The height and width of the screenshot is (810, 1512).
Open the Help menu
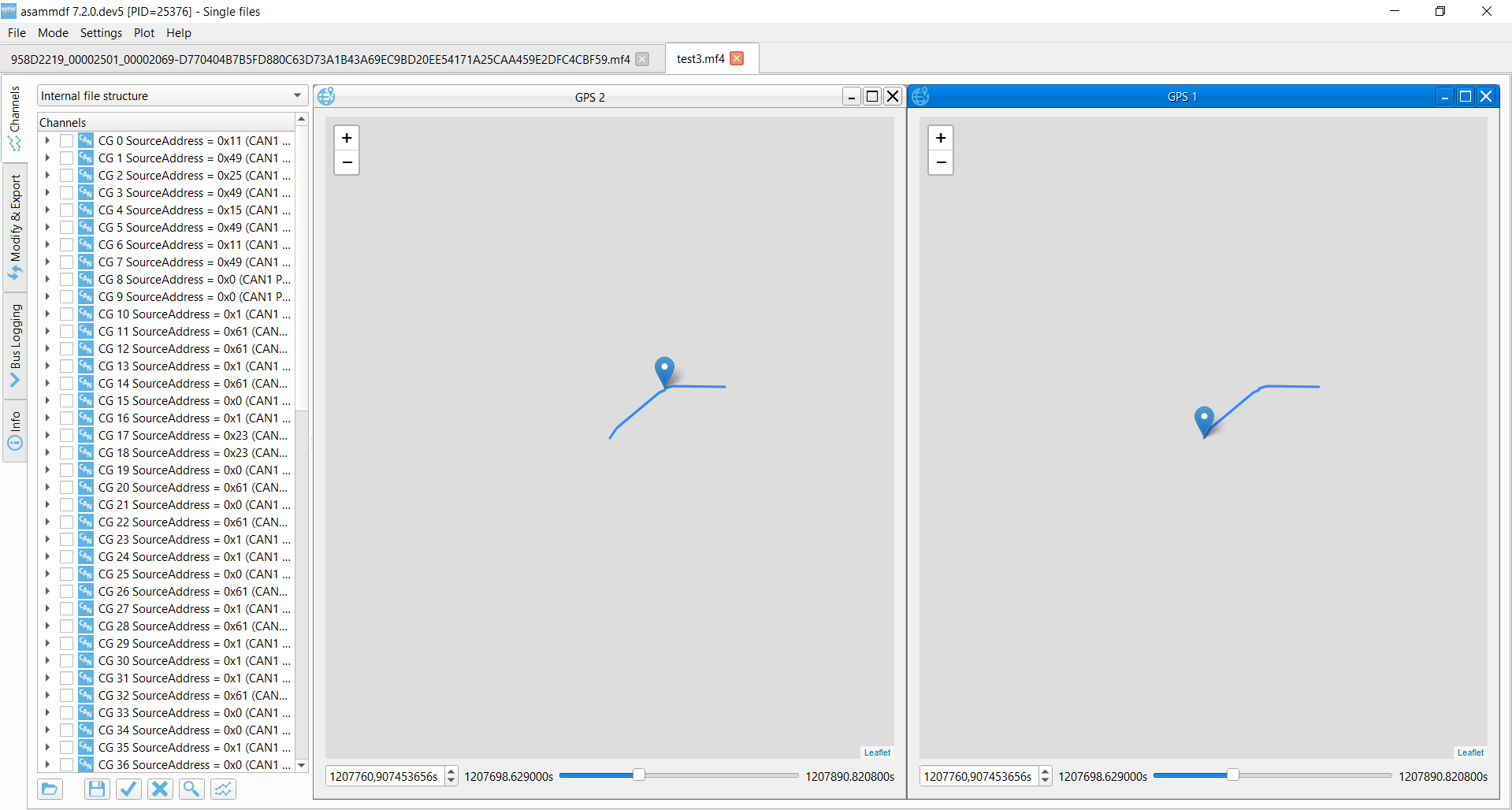tap(179, 32)
